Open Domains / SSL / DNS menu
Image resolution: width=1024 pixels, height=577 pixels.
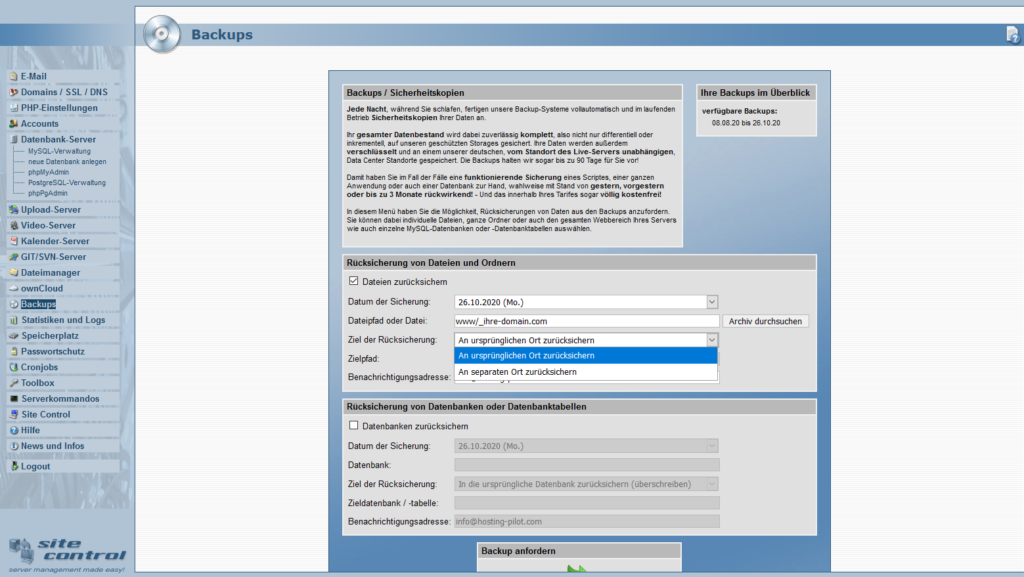[64, 92]
